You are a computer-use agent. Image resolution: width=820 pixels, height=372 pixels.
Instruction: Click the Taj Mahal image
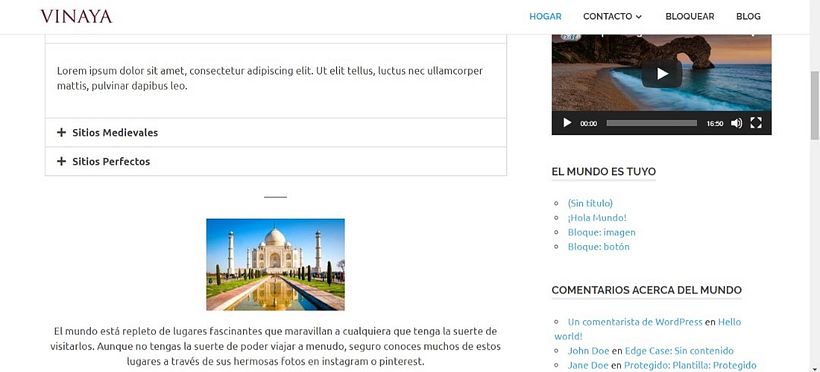(276, 265)
